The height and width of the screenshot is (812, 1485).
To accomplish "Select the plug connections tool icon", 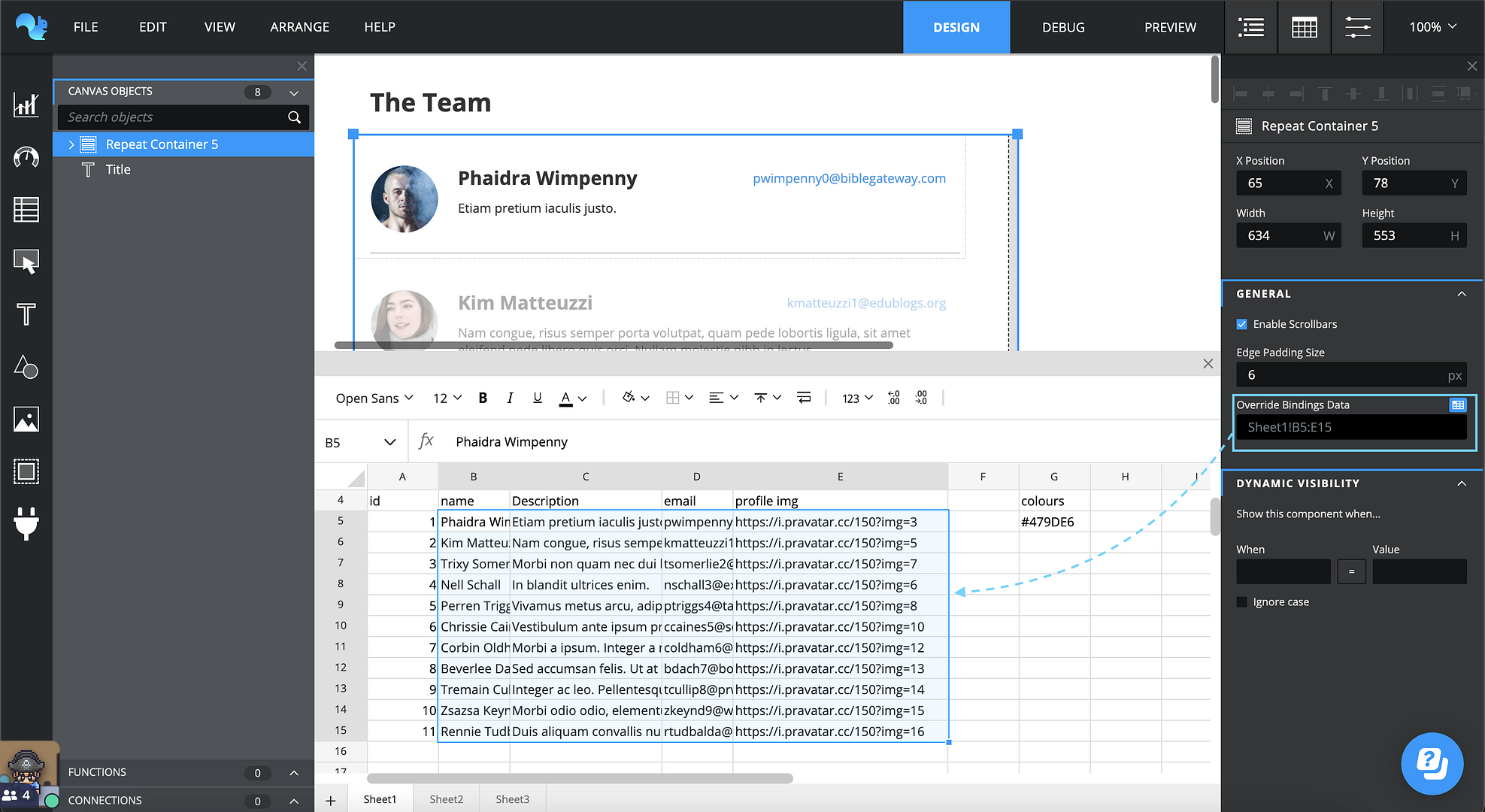I will click(26, 523).
